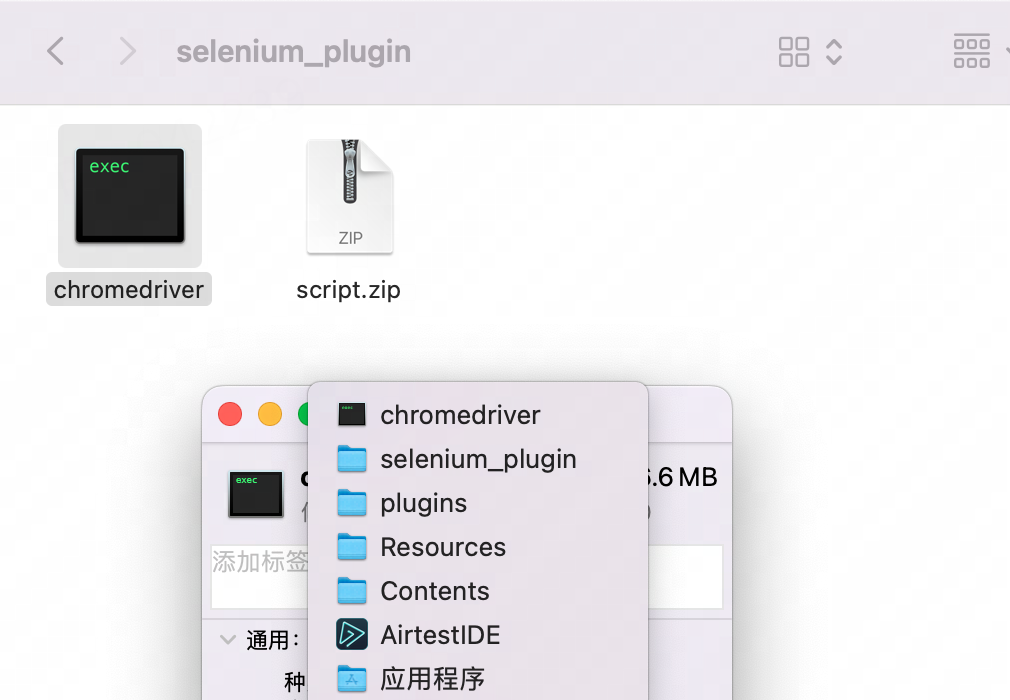Select the chromedriver exec file icon
Screen dimensions: 1010x700
[x=130, y=196]
